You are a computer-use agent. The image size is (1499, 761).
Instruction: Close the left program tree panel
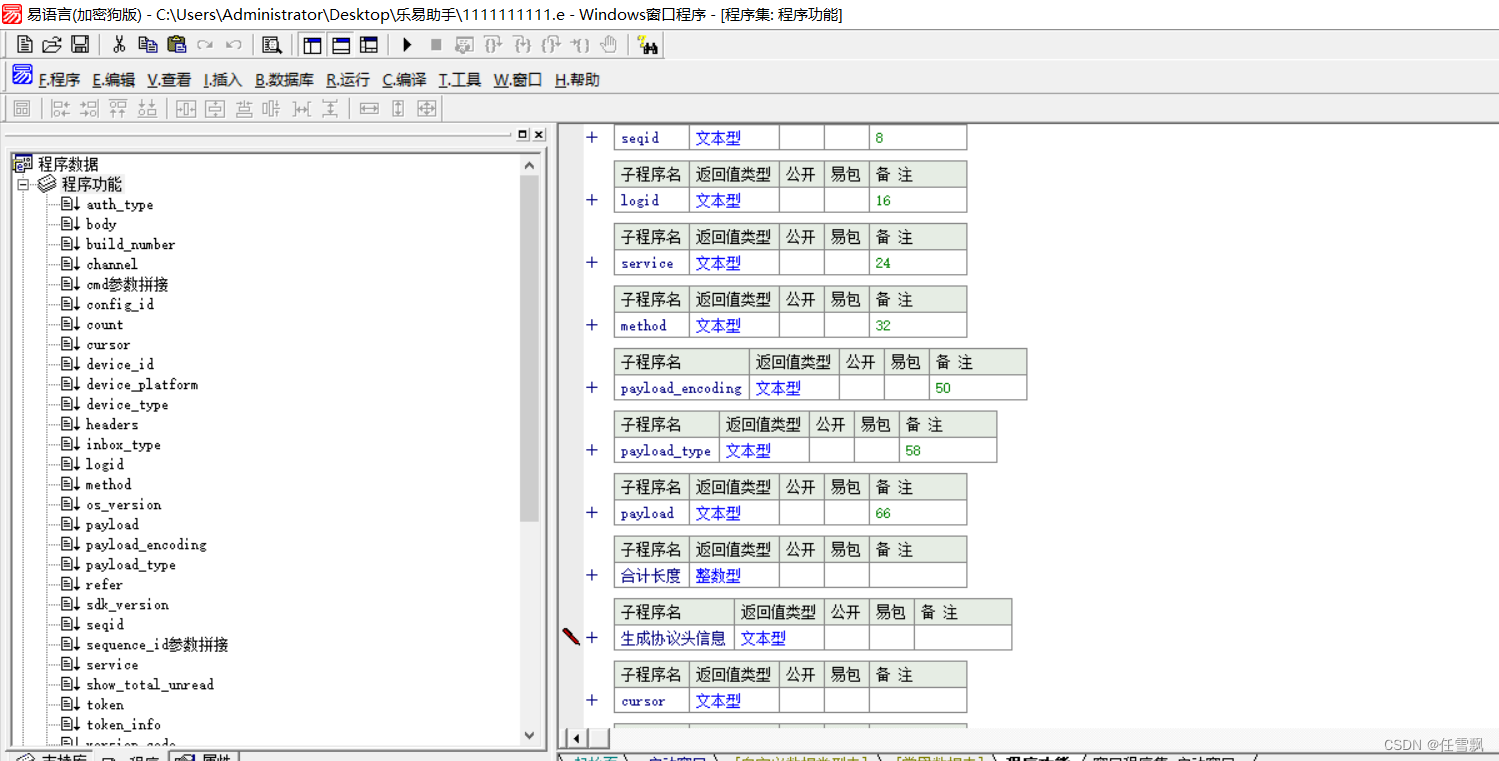(539, 134)
